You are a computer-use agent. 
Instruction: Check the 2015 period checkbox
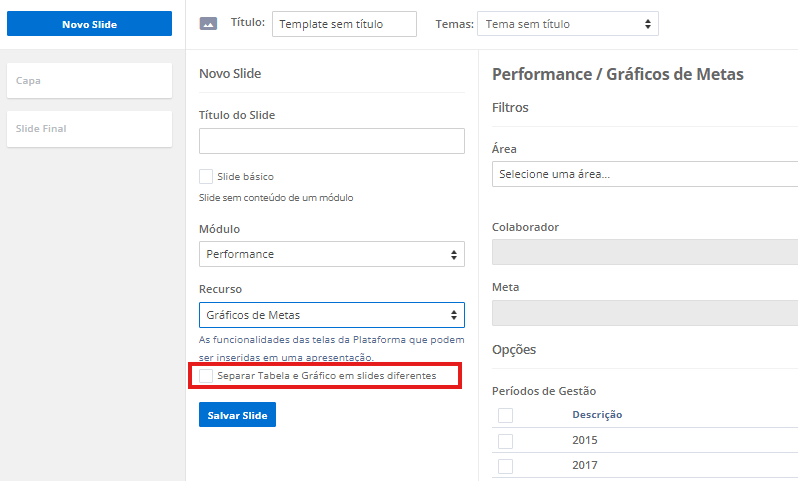[506, 441]
